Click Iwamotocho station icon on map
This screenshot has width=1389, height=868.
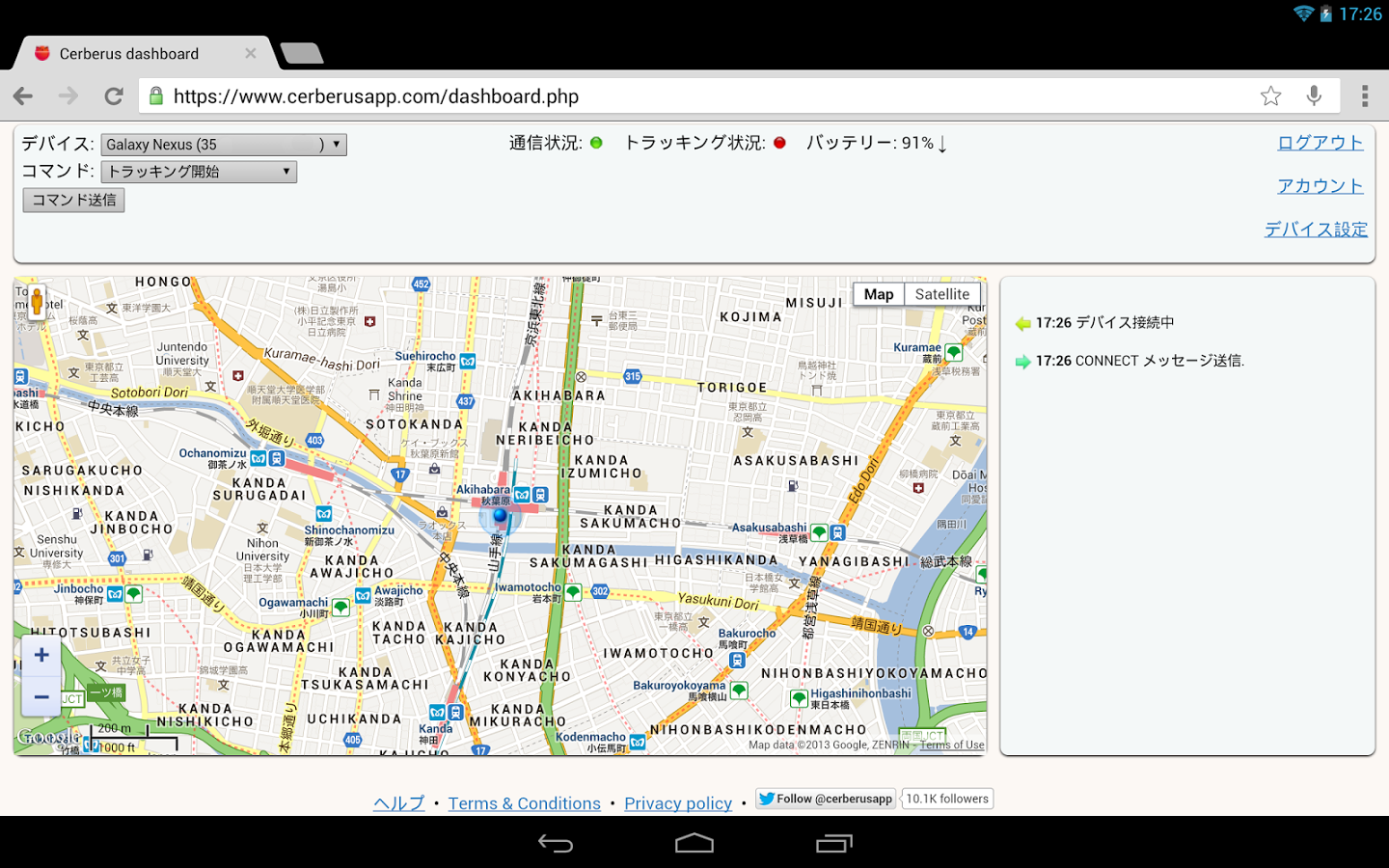pos(573,591)
